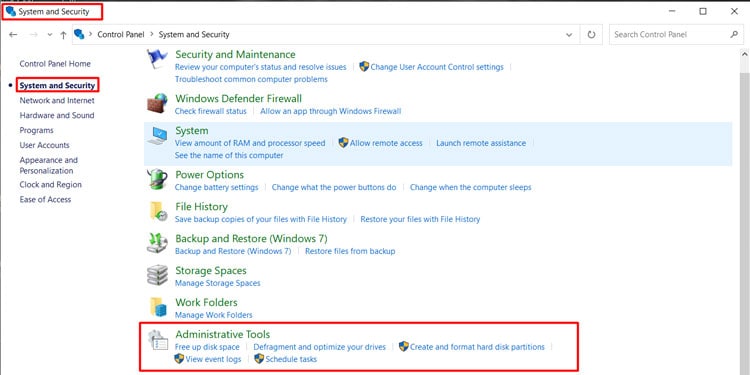The image size is (750, 375).
Task: Click View event logs link
Action: tap(213, 359)
